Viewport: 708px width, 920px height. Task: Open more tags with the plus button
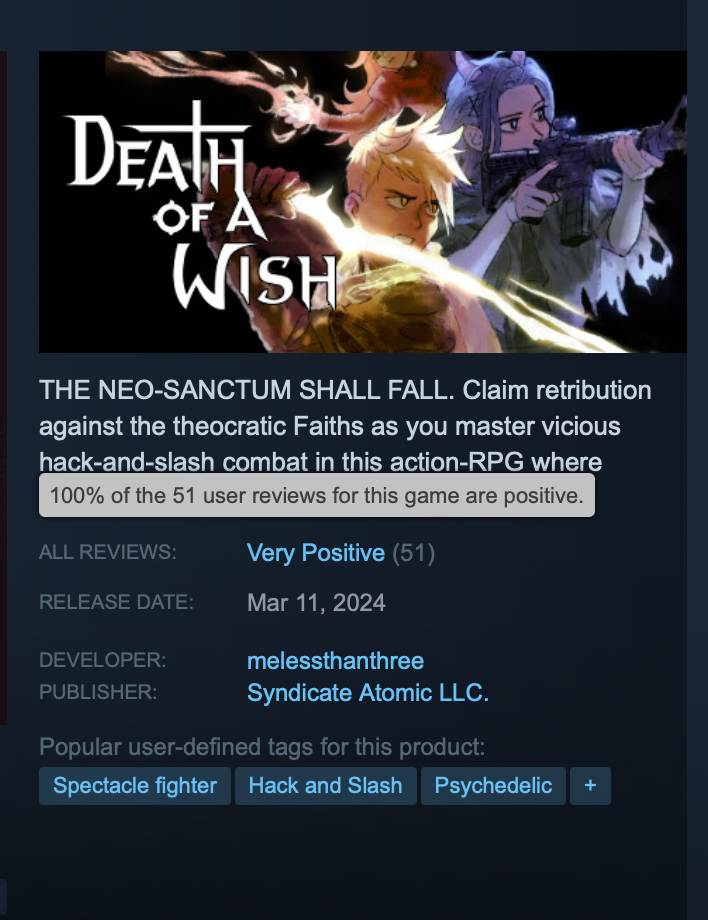(x=590, y=786)
